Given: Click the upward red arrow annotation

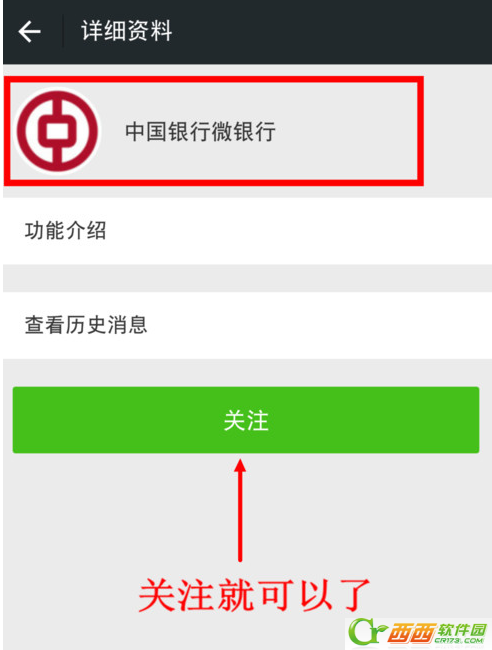Looking at the screenshot, I should tap(240, 510).
